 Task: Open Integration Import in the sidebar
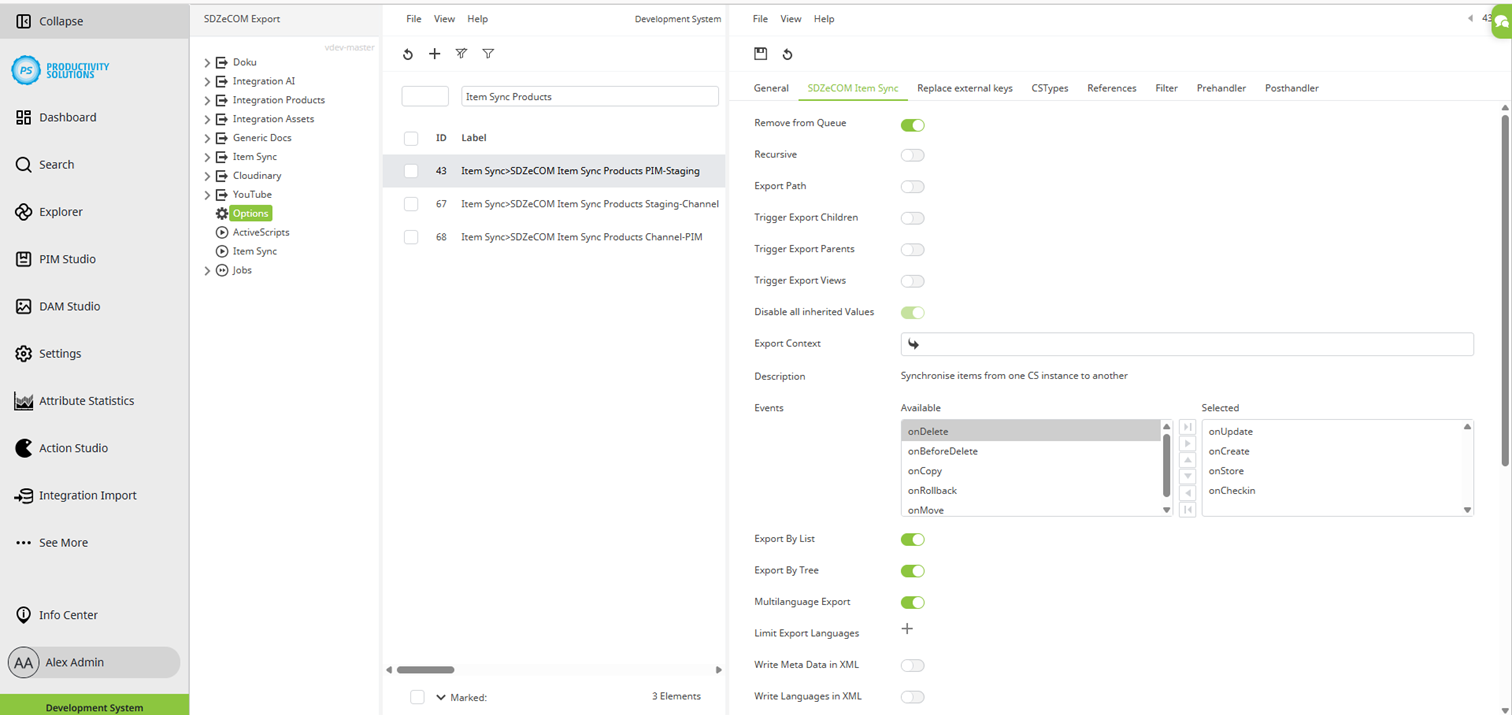tap(75, 495)
